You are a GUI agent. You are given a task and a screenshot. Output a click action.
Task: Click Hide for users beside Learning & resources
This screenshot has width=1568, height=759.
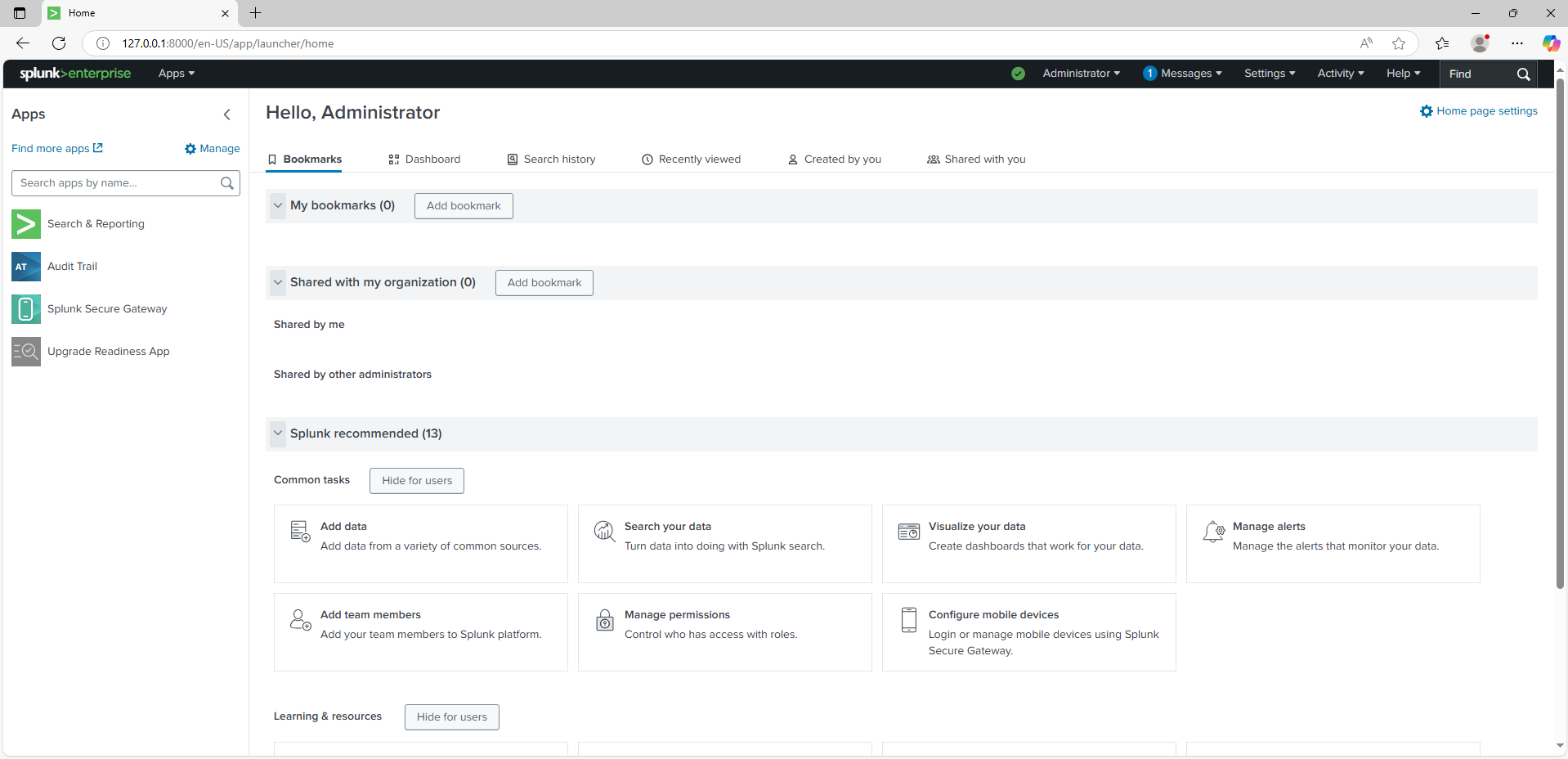pos(452,717)
